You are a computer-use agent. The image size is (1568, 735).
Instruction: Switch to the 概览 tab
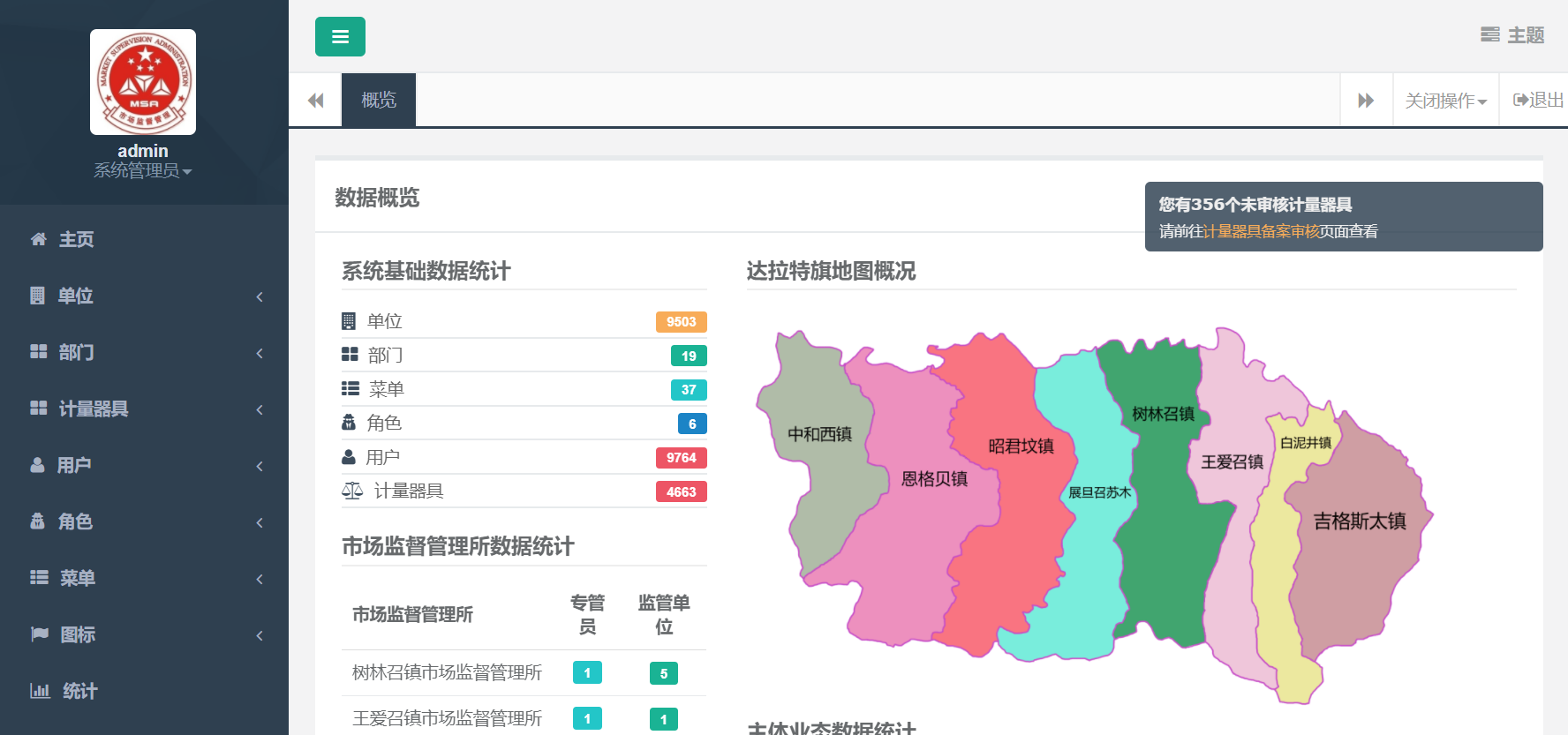click(x=379, y=101)
